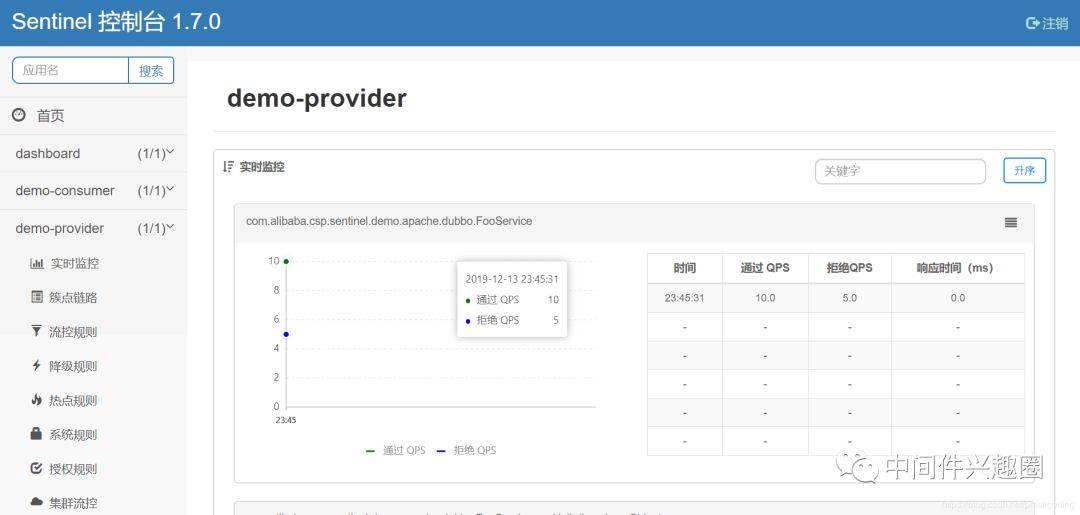Click the 时间 column header
This screenshot has height=515, width=1080.
tap(685, 268)
